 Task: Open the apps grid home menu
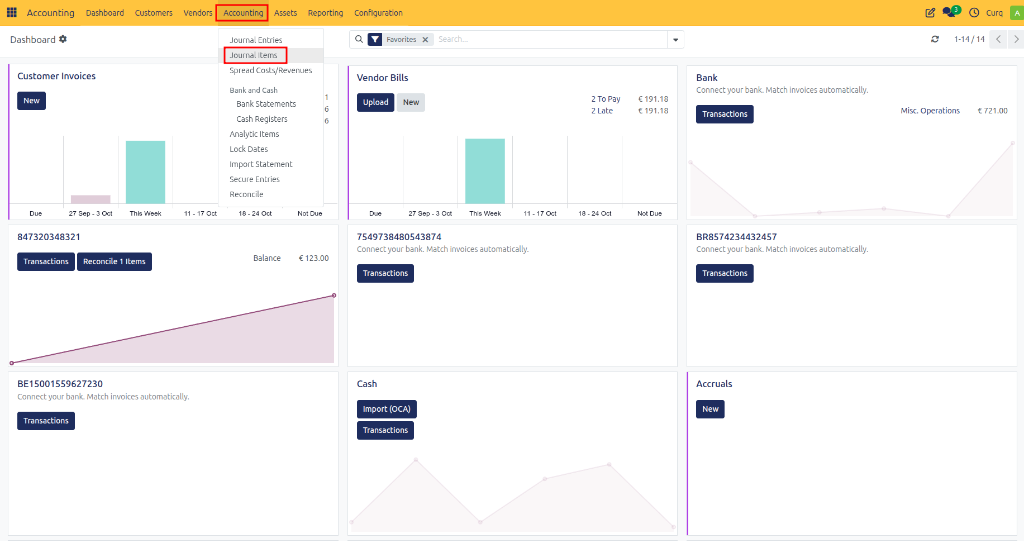12,12
